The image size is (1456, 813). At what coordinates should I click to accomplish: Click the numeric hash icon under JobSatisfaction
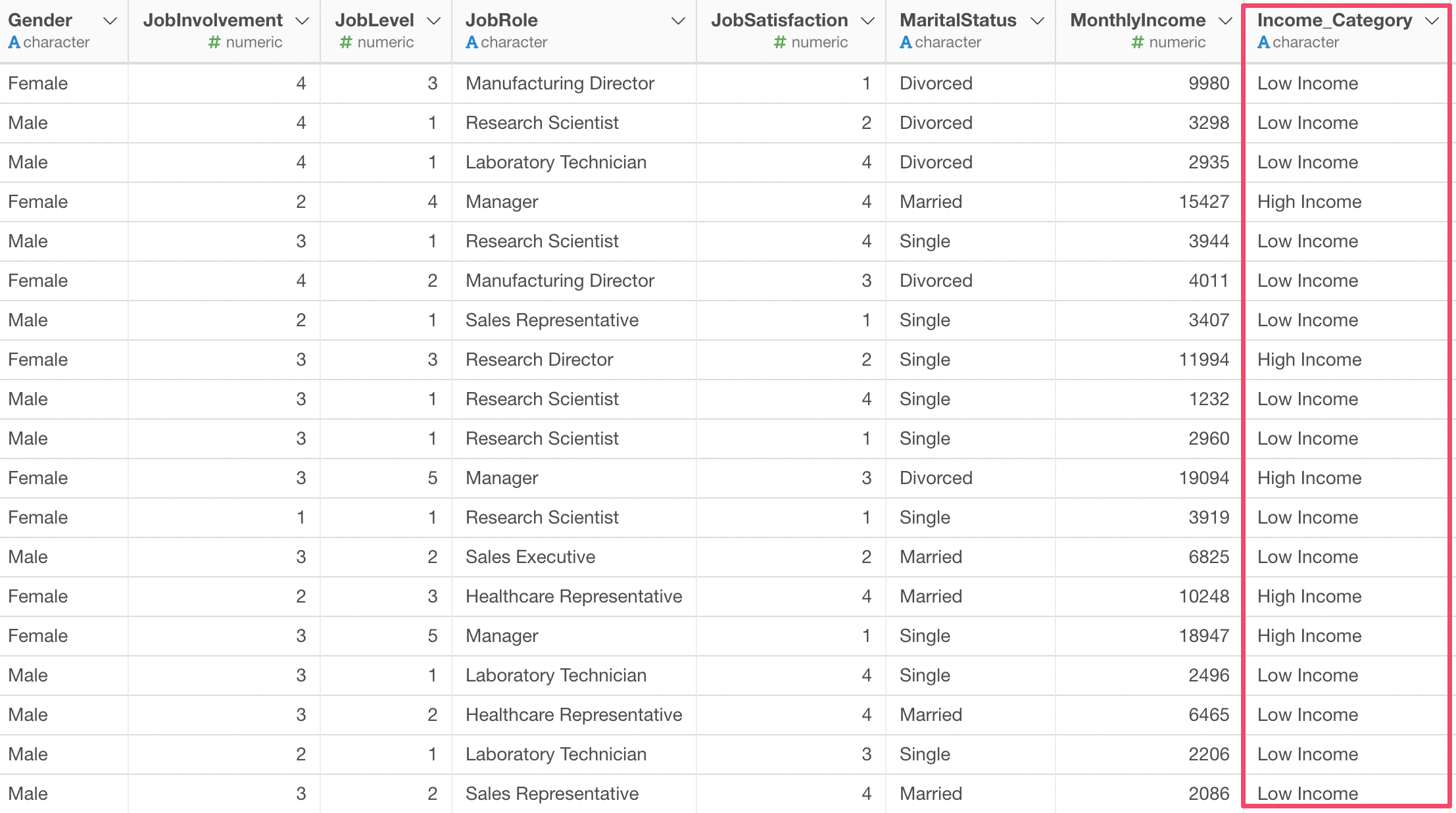(x=780, y=43)
